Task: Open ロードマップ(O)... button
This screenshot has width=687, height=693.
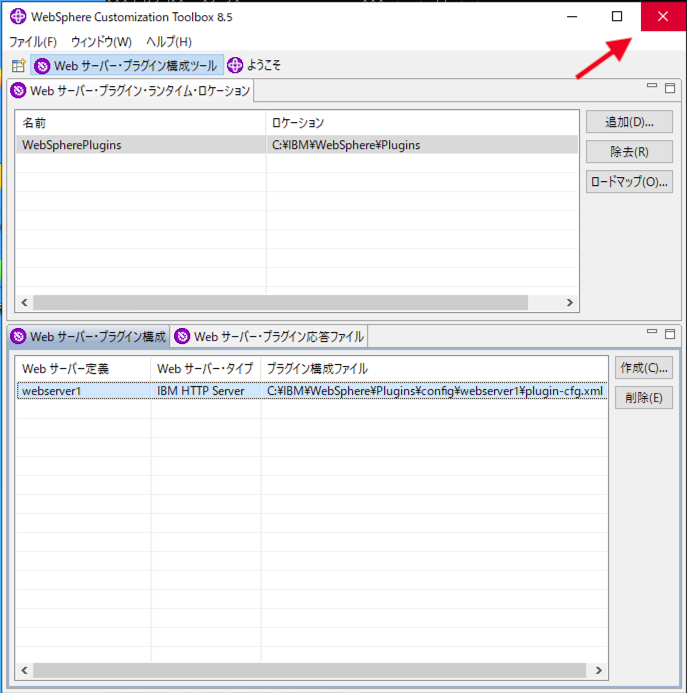Action: (629, 182)
